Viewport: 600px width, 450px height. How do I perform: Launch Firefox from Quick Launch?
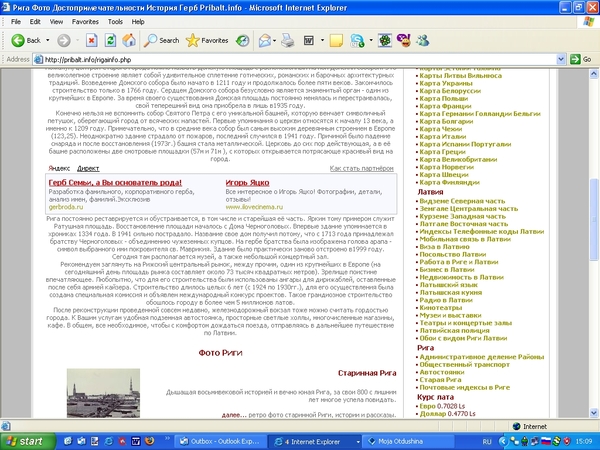[150, 441]
